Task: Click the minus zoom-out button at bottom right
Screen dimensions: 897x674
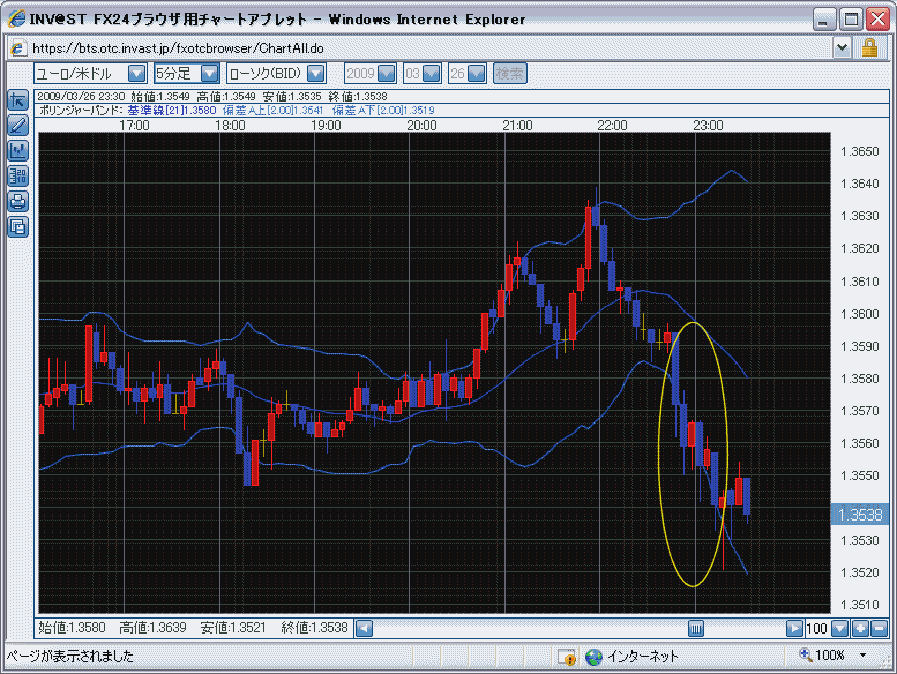Action: 879,629
